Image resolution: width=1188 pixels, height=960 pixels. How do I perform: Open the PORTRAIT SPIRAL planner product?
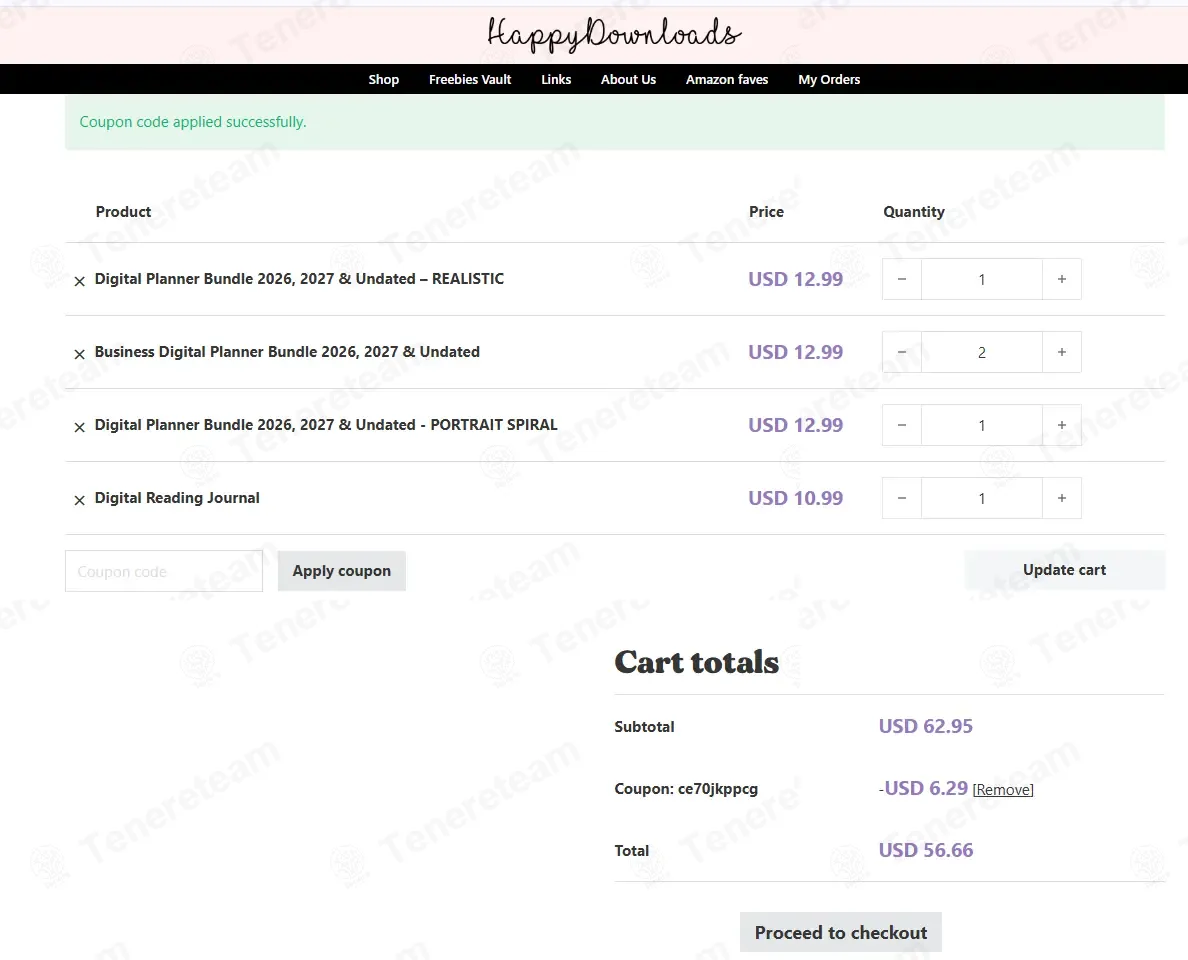(326, 425)
